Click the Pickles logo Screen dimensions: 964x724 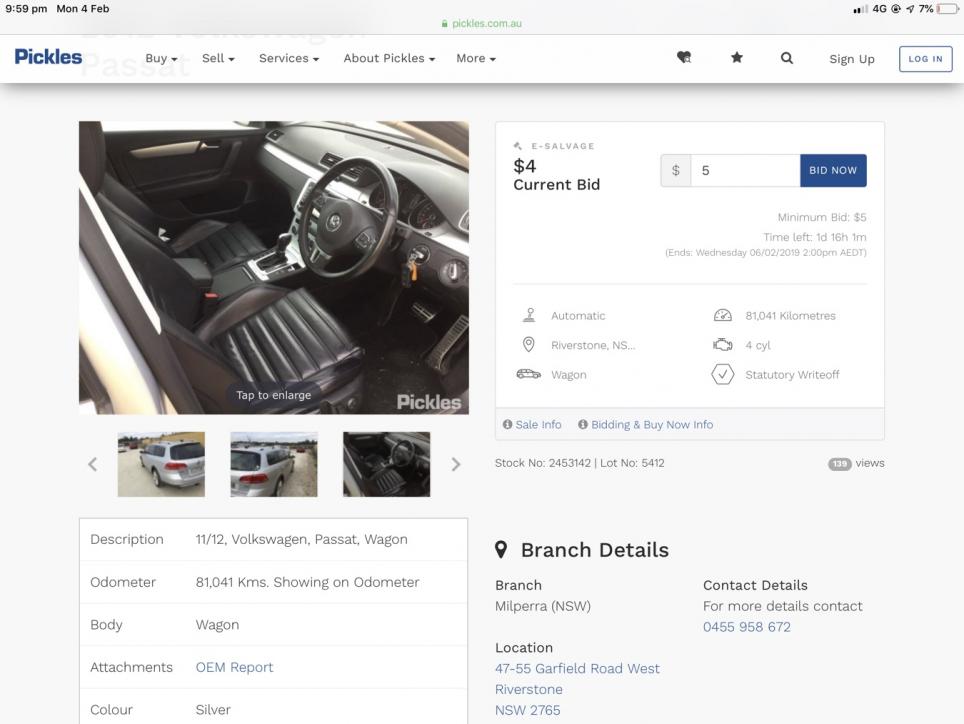(x=48, y=57)
